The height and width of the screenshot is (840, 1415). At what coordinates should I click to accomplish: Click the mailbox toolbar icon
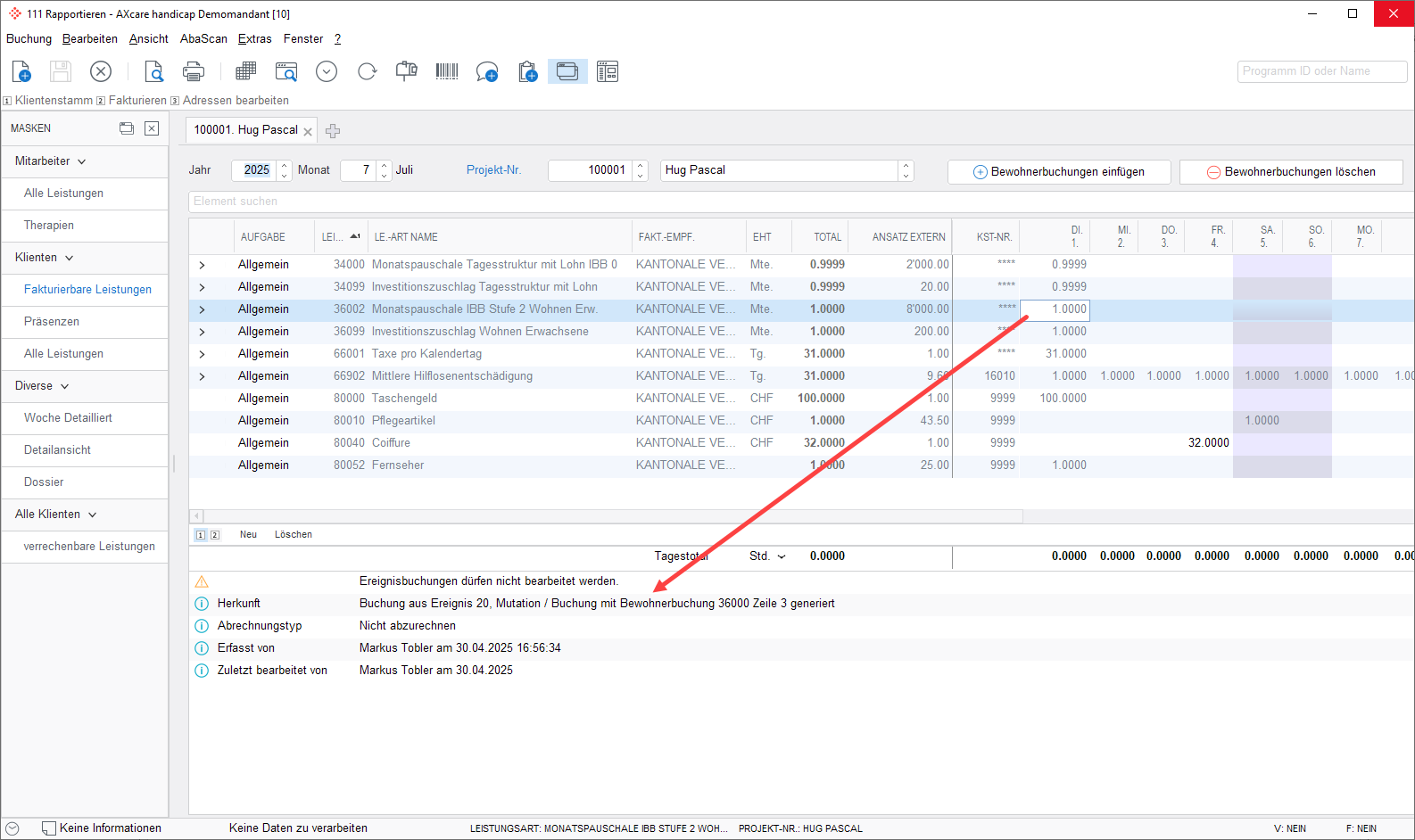click(407, 71)
